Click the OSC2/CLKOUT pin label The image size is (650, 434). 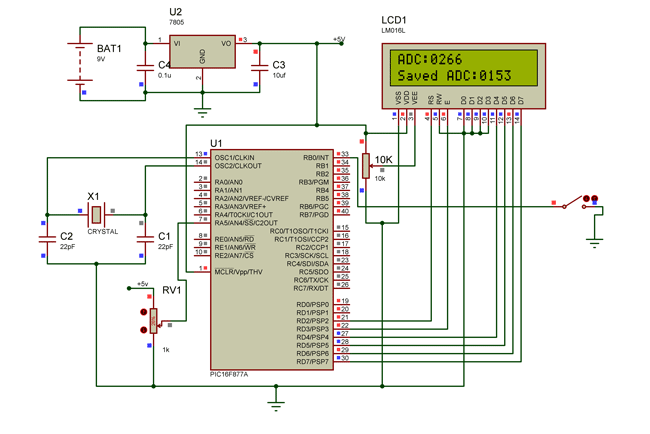point(238,166)
